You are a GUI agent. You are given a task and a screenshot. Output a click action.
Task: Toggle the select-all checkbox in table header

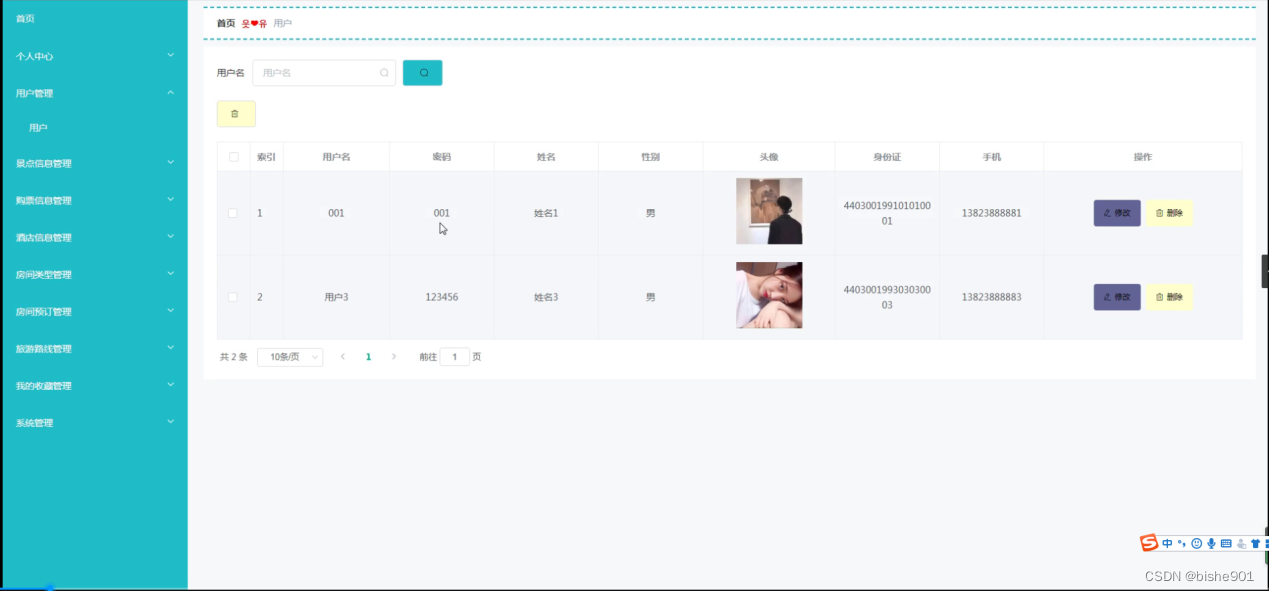[234, 157]
